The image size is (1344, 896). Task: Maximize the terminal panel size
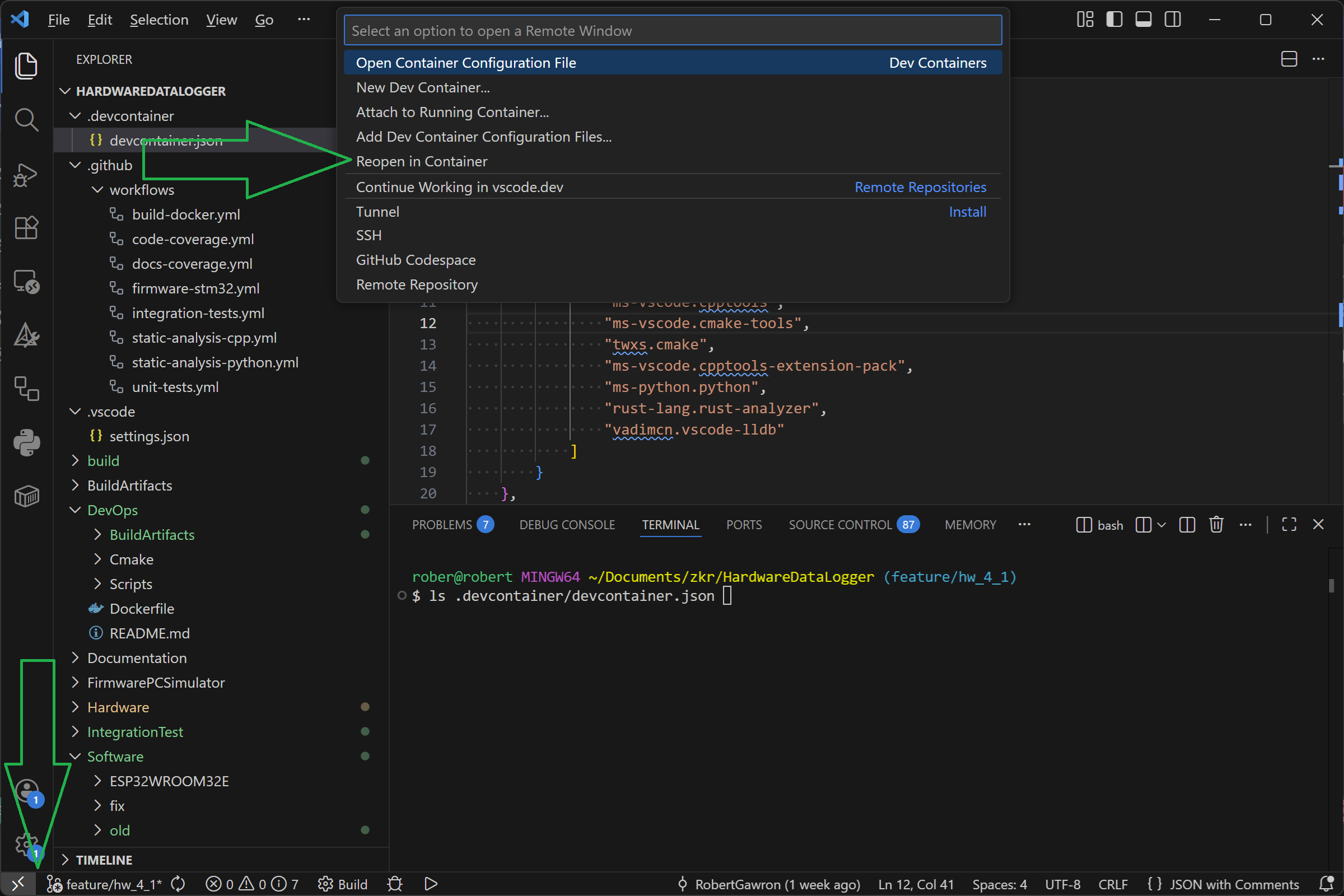pos(1289,525)
